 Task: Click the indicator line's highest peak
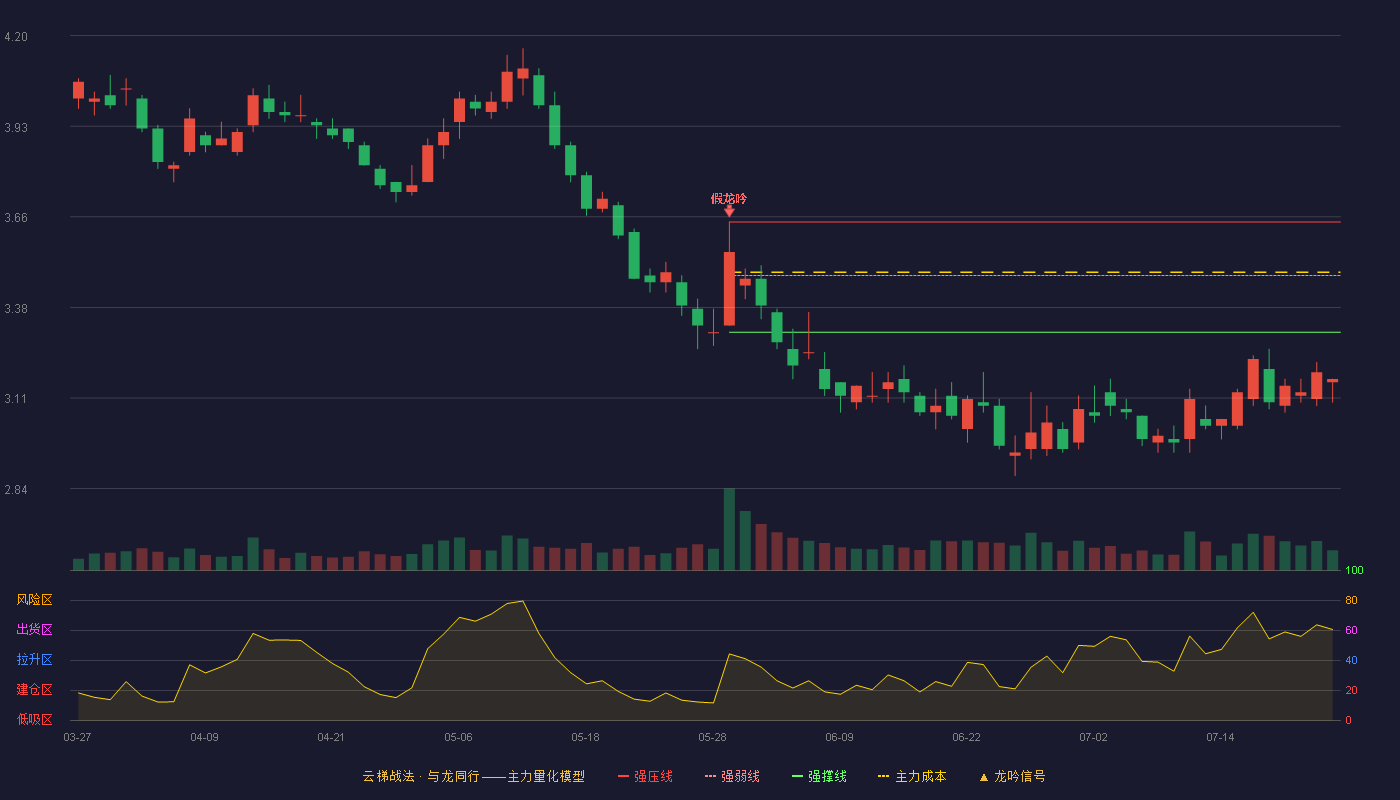click(x=522, y=601)
